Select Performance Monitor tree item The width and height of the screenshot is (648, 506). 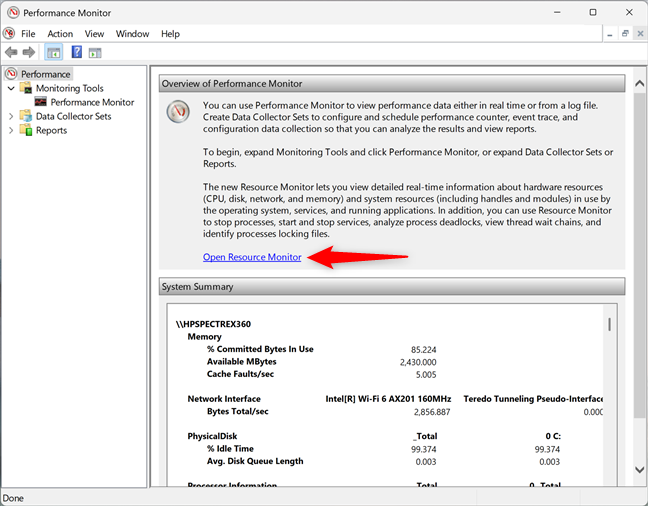pyautogui.click(x=92, y=102)
